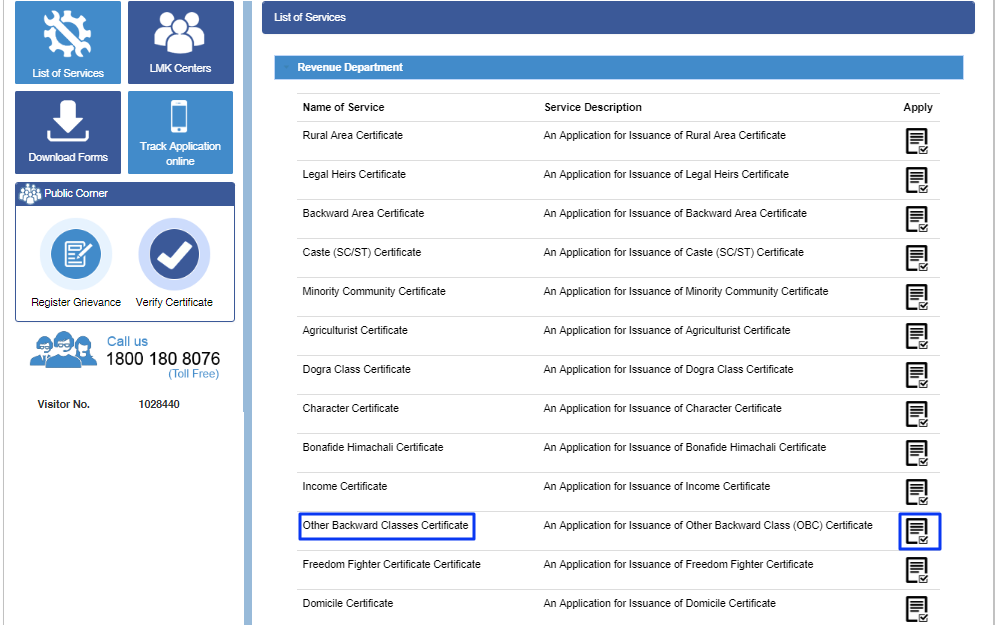995x625 pixels.
Task: Click the Apply icon for Rural Area Certificate
Action: point(917,141)
